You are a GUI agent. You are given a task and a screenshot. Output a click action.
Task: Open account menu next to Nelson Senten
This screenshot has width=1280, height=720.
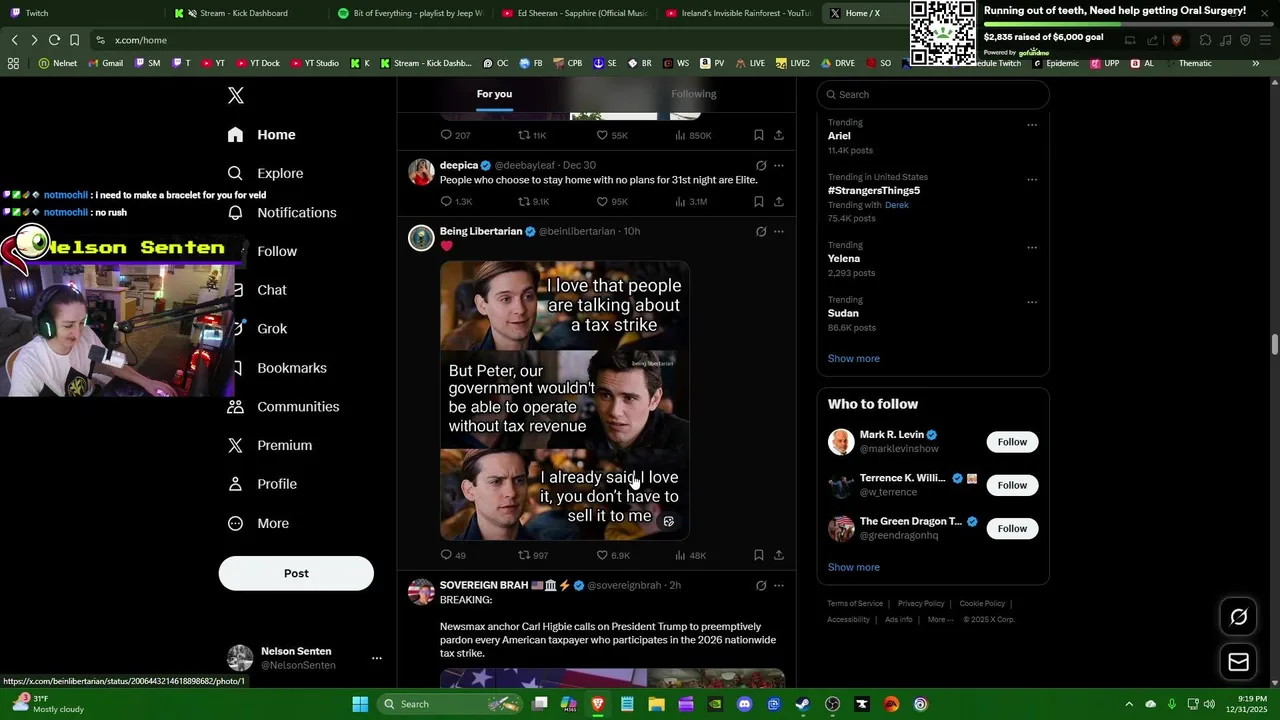376,658
